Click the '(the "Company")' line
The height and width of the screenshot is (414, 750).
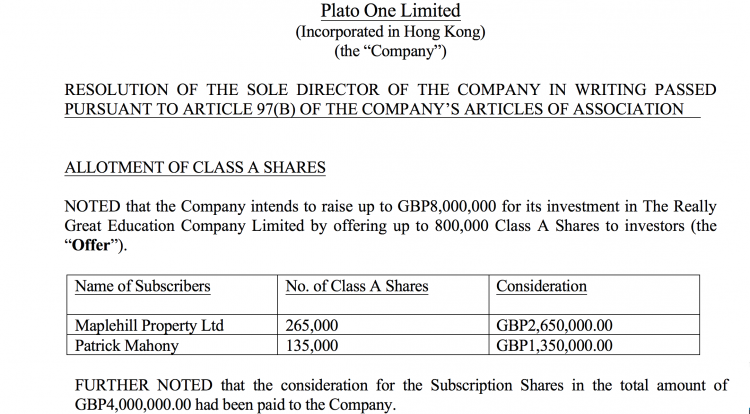tap(390, 51)
